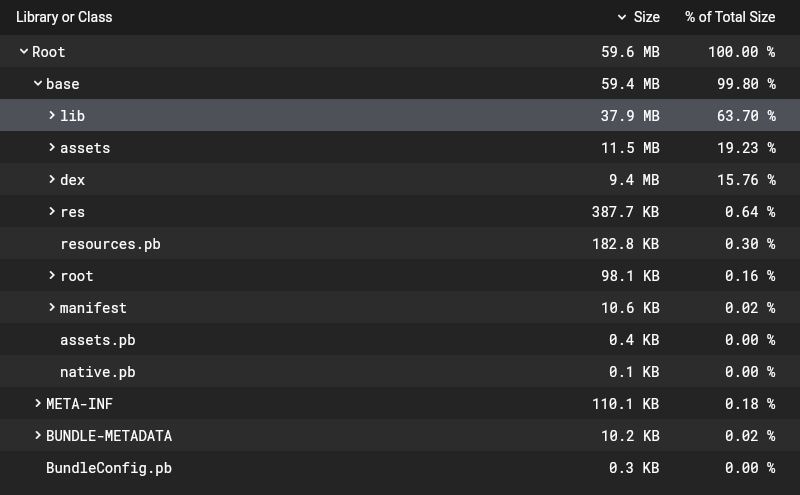
Task: Expand the lib folder arrow
Action: [52, 116]
